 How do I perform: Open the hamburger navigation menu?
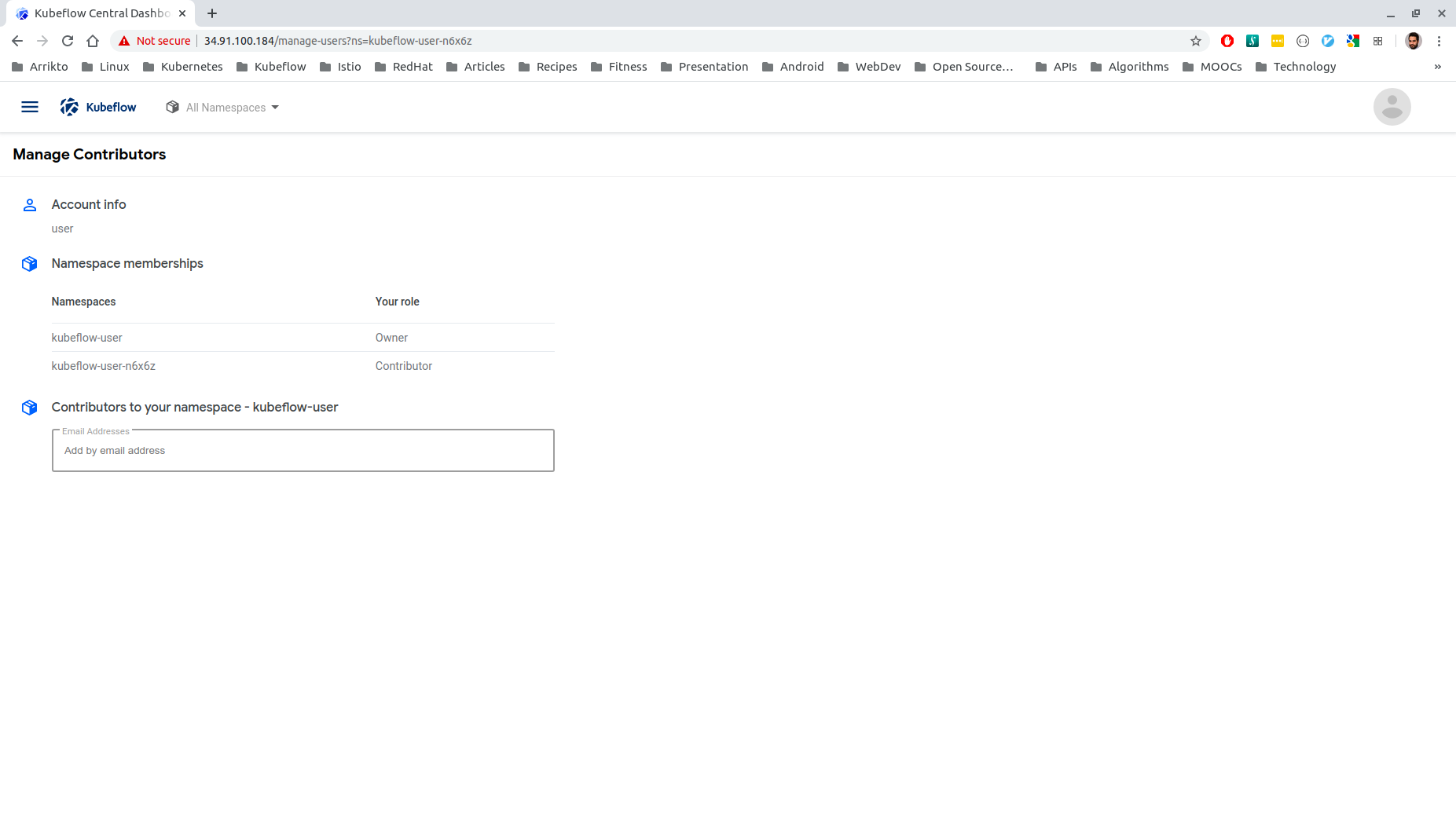(30, 107)
